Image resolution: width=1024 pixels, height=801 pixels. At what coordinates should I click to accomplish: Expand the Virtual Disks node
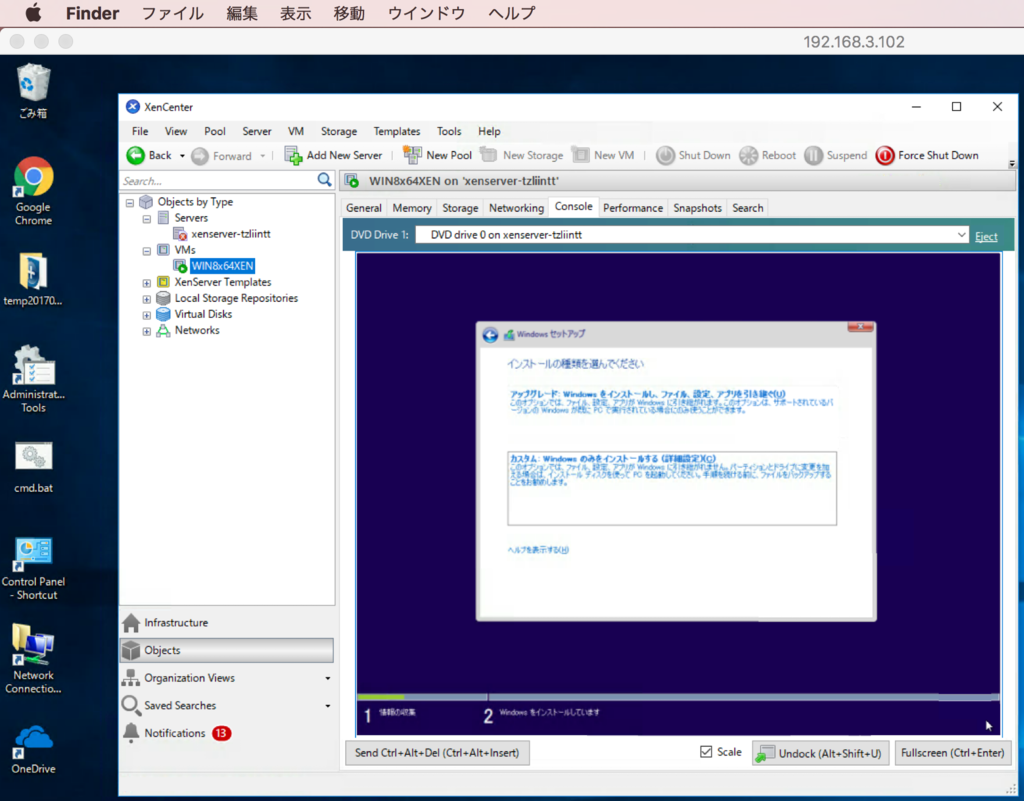click(x=147, y=315)
